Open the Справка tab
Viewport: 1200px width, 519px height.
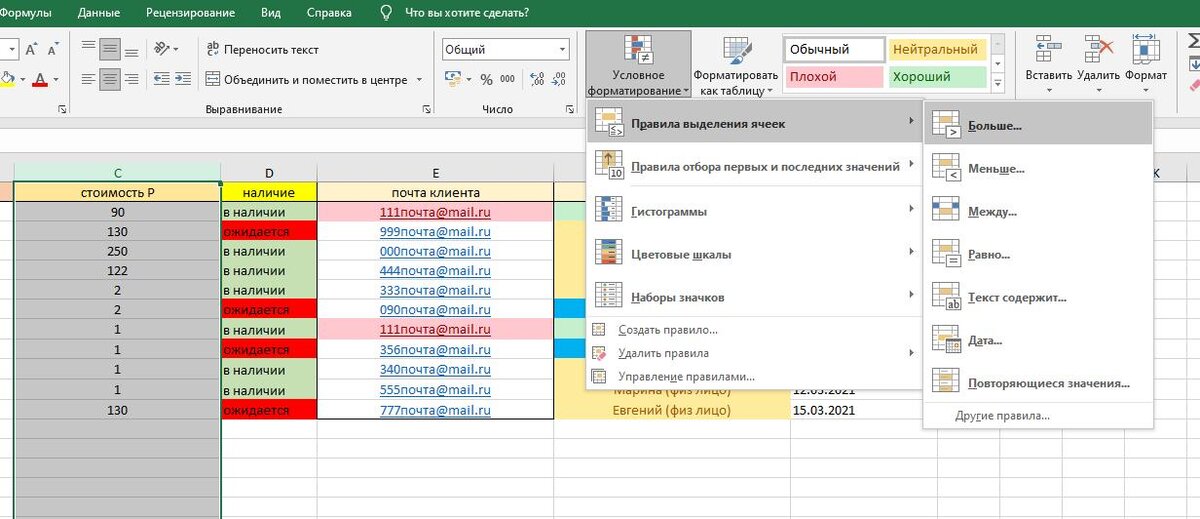tap(329, 13)
